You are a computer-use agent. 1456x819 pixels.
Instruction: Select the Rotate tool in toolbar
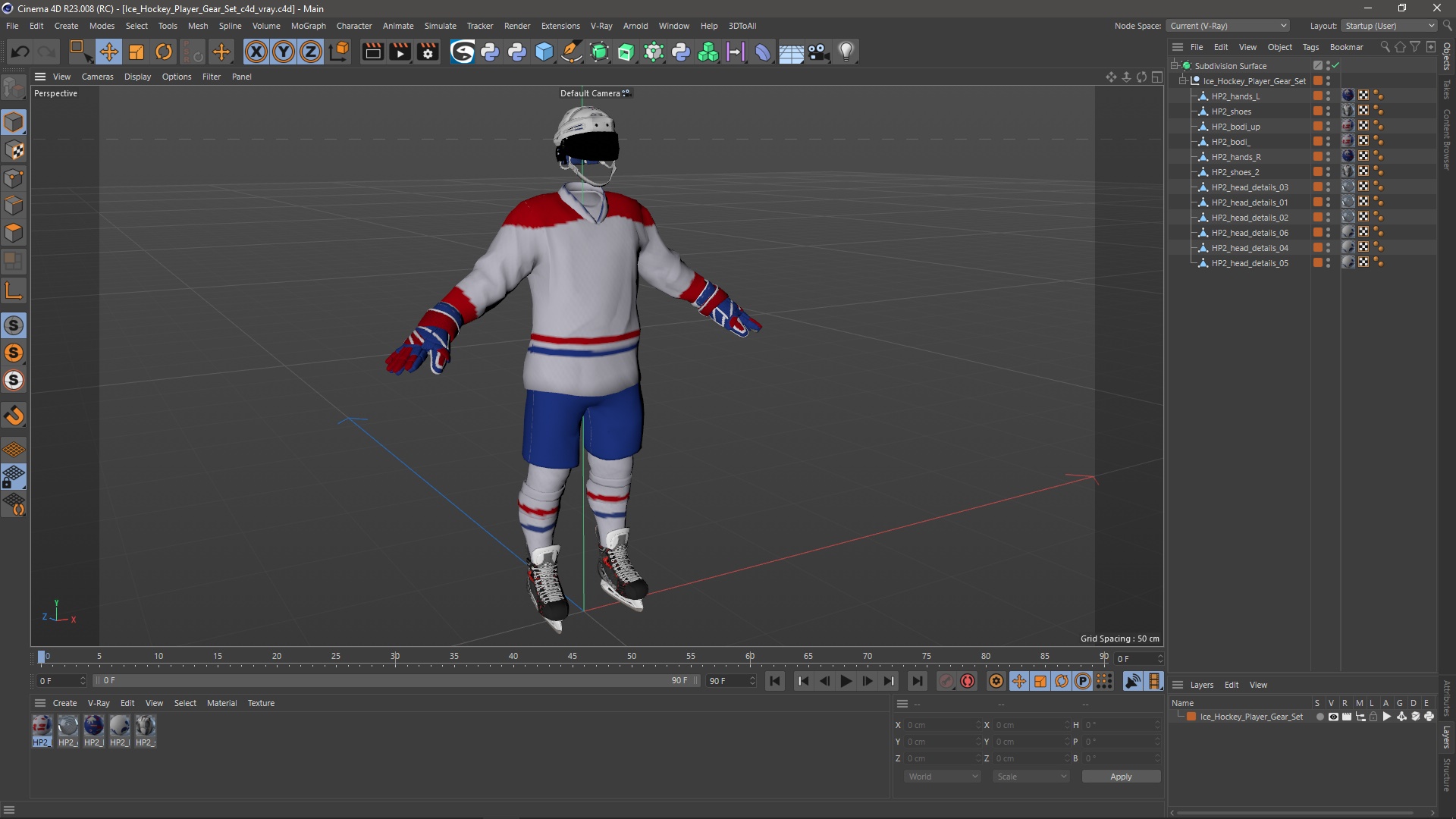coord(164,52)
